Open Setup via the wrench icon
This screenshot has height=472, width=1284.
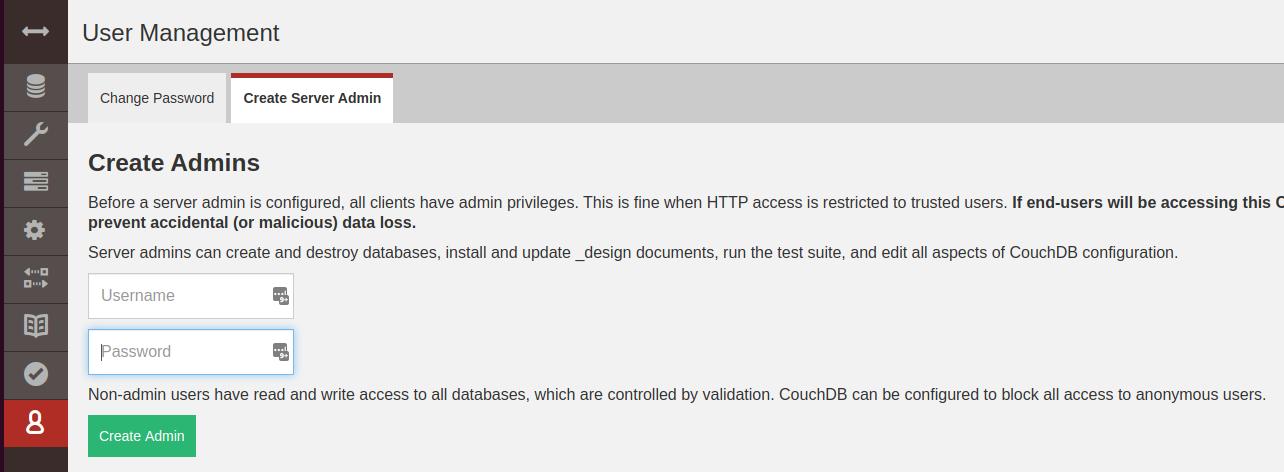35,134
